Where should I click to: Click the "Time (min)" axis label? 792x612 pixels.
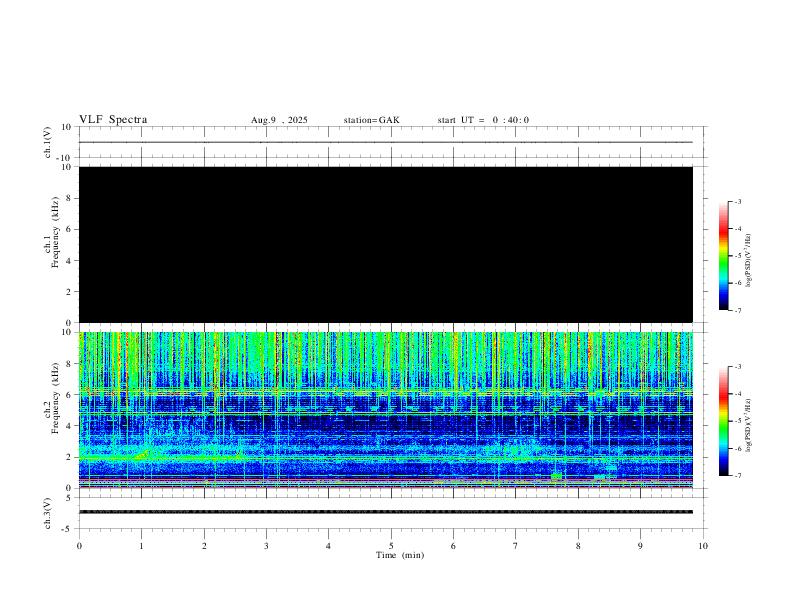click(x=400, y=555)
